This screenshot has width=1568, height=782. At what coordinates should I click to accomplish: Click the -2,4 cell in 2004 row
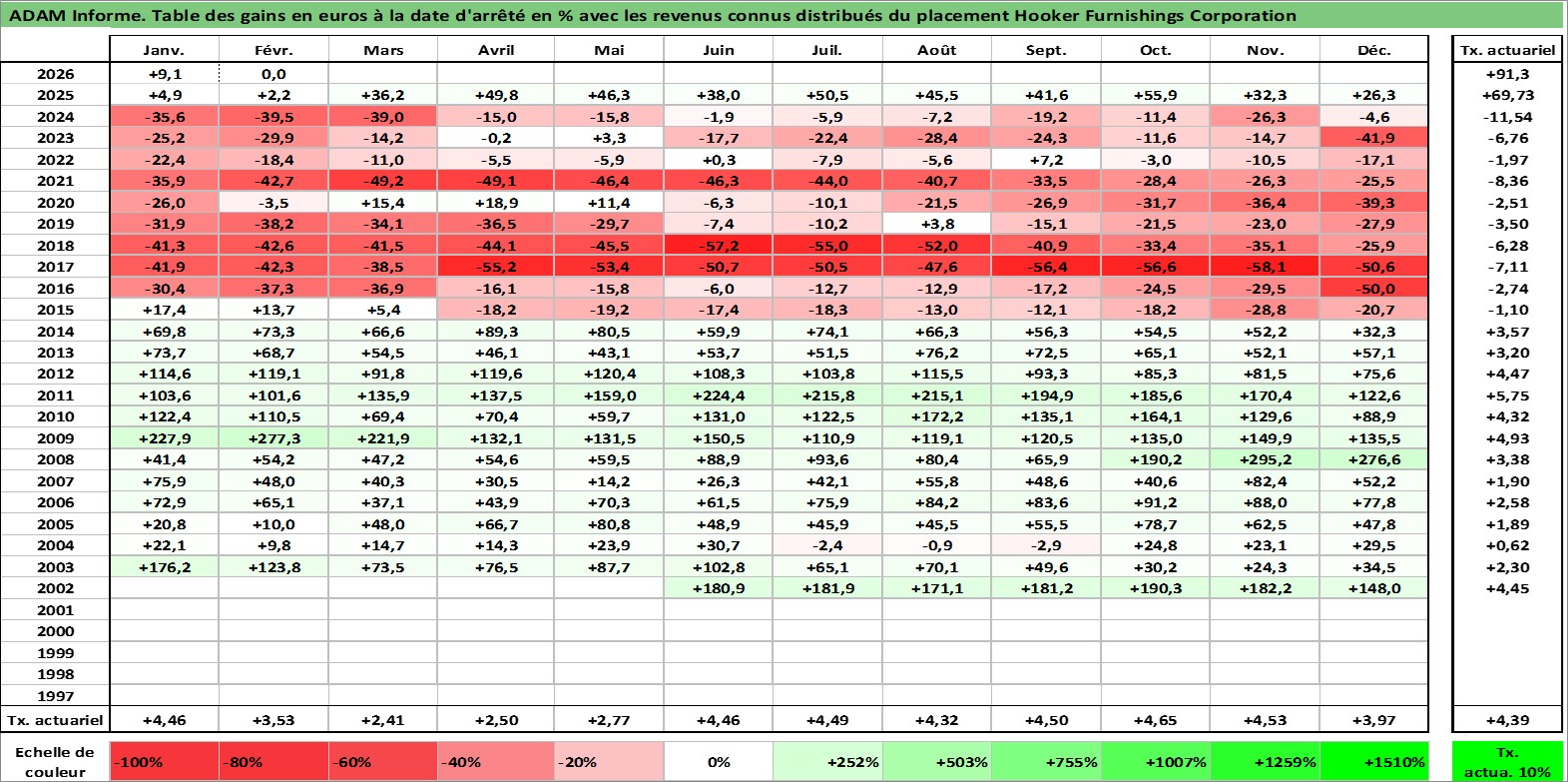[827, 545]
